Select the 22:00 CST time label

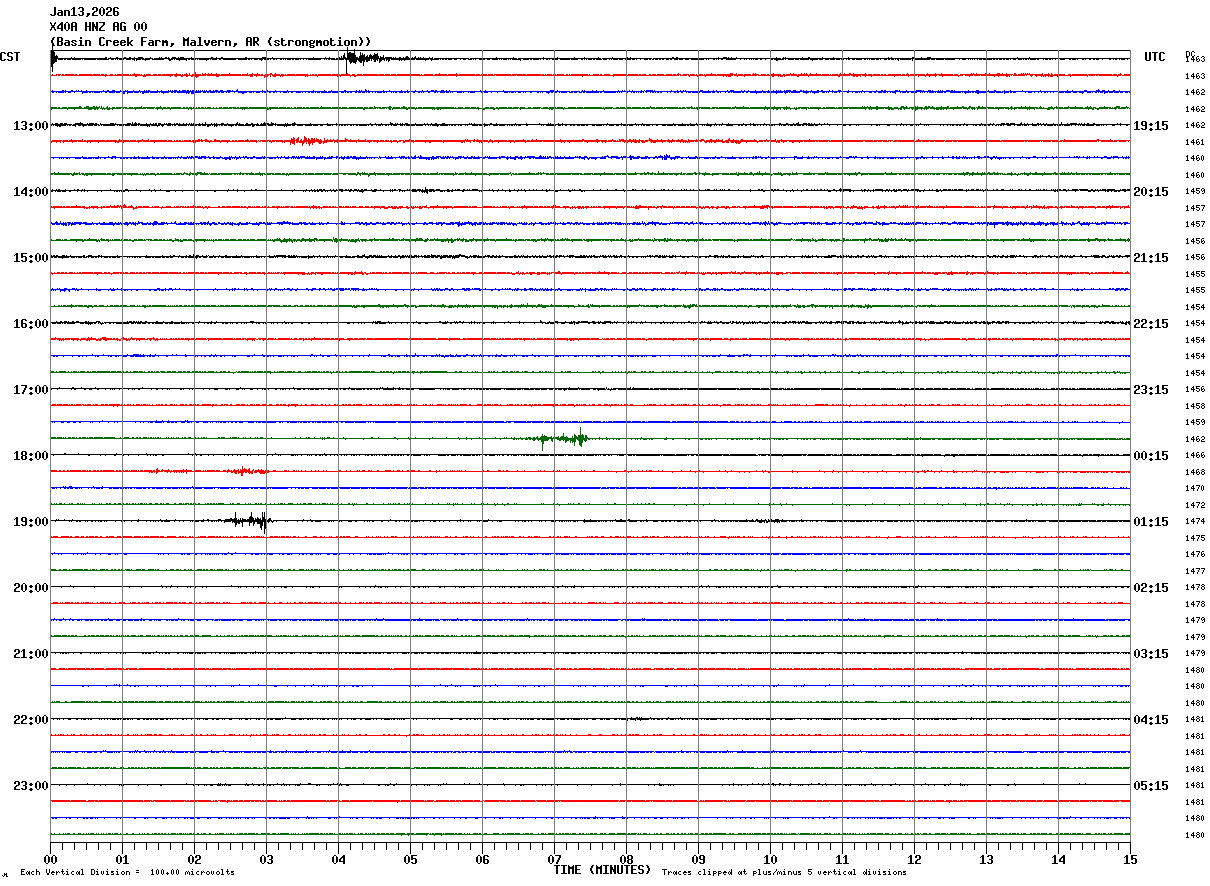pos(30,720)
